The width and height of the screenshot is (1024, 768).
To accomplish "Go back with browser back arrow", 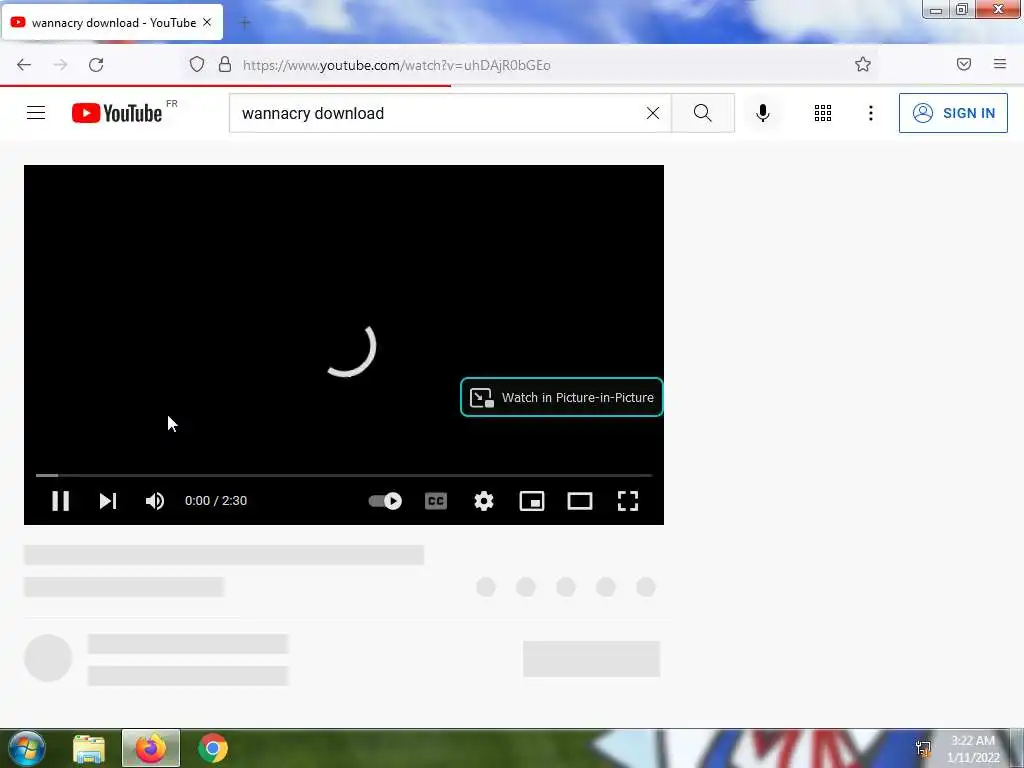I will click(x=24, y=65).
